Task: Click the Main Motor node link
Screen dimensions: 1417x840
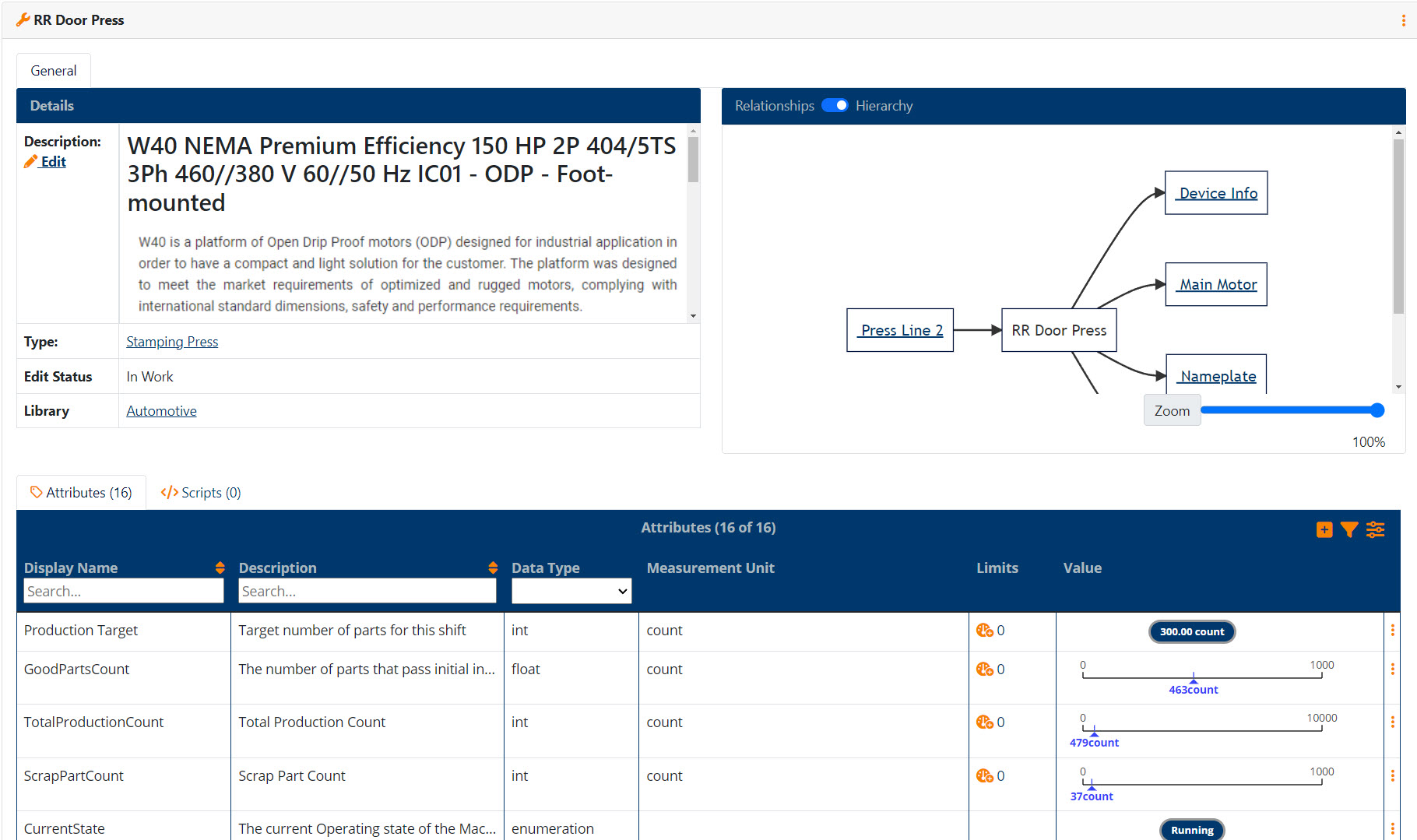Action: tap(1217, 285)
